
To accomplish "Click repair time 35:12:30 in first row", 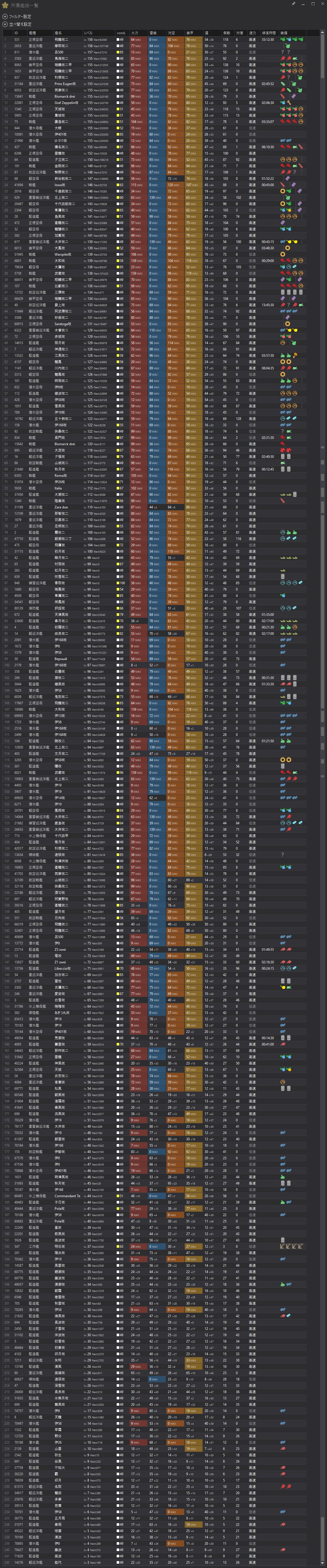I will point(268,40).
